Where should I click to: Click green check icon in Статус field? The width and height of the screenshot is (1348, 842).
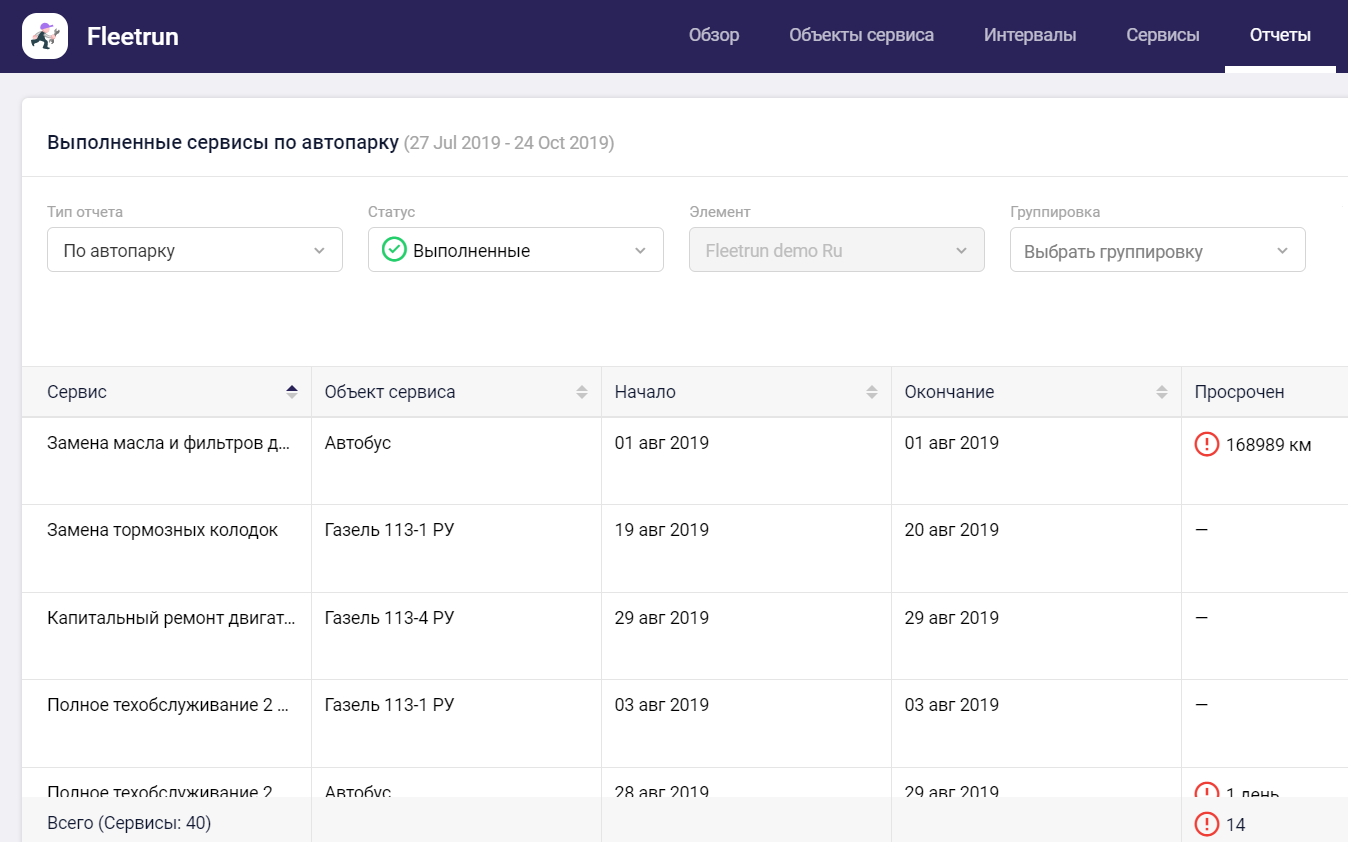(x=394, y=250)
